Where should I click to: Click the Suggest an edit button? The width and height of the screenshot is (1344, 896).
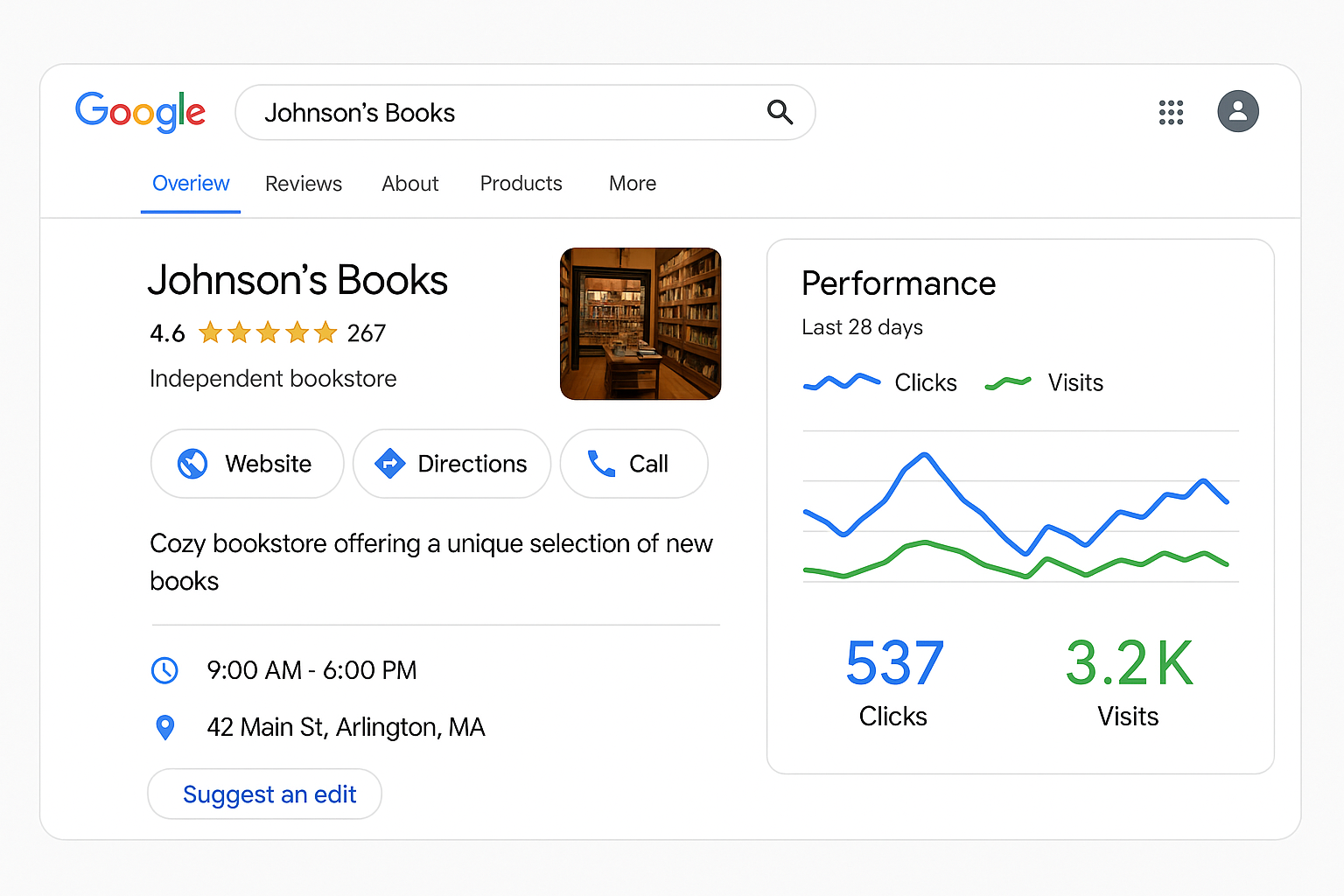coord(264,794)
